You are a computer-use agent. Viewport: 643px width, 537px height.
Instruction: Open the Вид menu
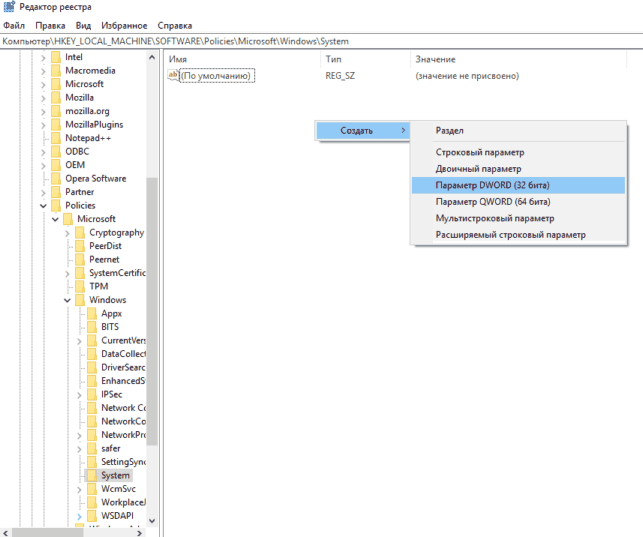click(83, 25)
